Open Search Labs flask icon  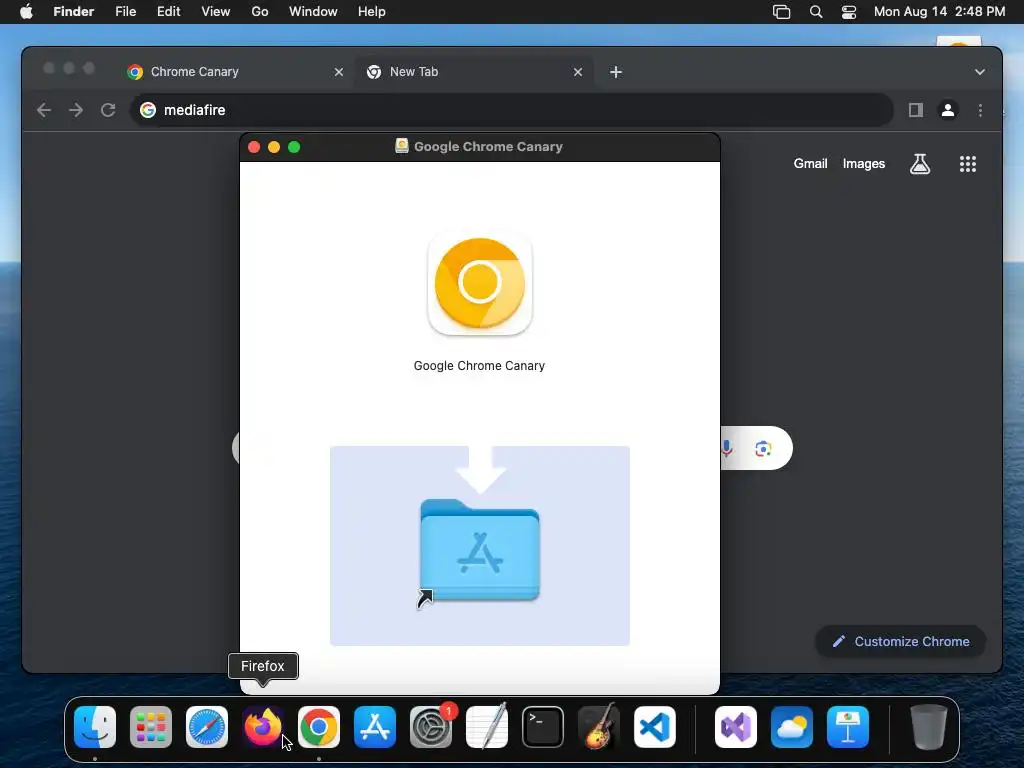click(x=920, y=164)
